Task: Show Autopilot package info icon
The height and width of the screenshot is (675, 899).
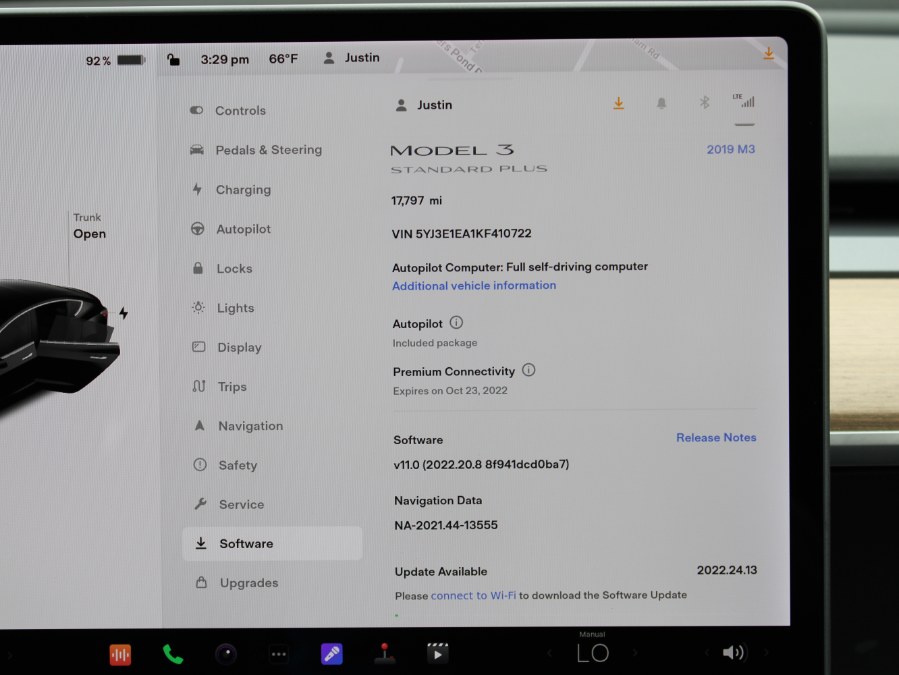Action: (x=456, y=322)
